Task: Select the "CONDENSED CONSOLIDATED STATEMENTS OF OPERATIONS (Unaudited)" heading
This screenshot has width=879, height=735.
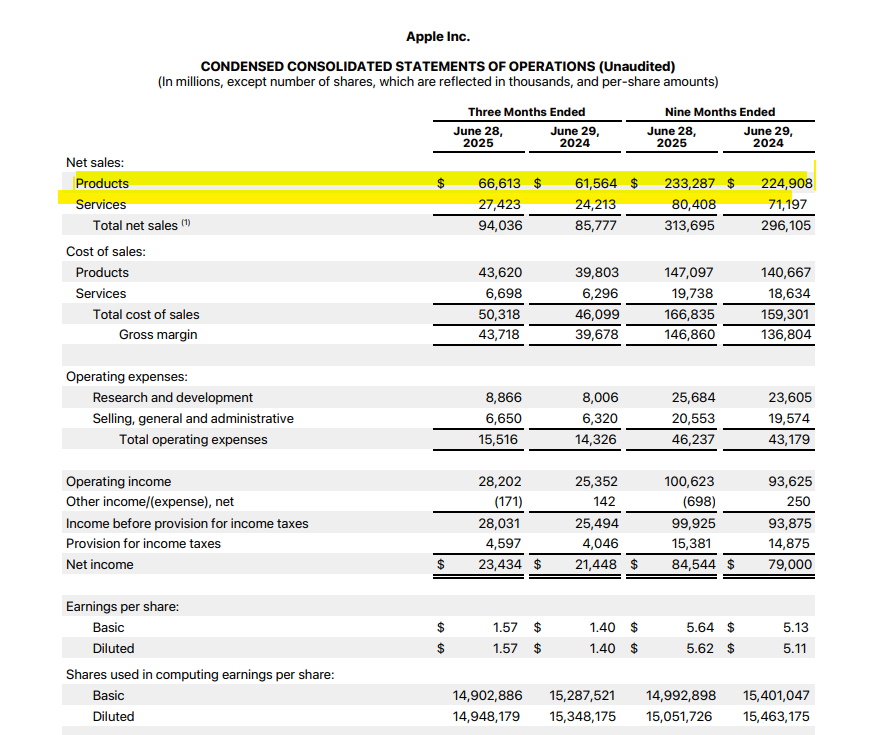Action: pos(438,66)
